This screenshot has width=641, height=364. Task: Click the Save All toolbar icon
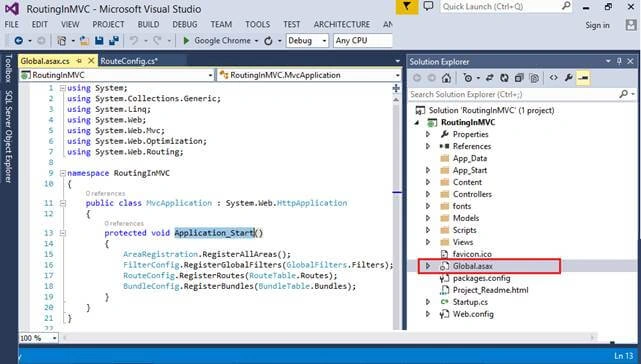(x=114, y=40)
